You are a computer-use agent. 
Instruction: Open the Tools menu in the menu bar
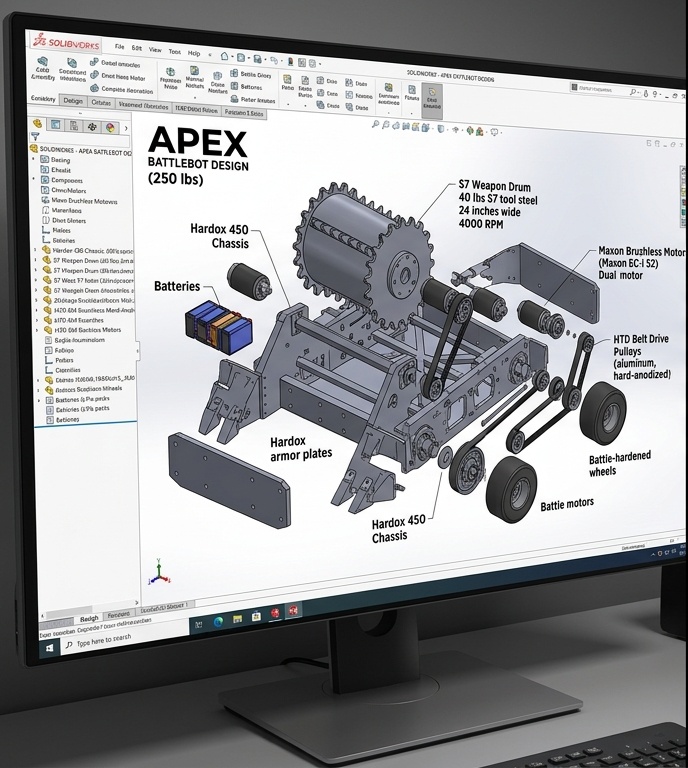[x=174, y=51]
